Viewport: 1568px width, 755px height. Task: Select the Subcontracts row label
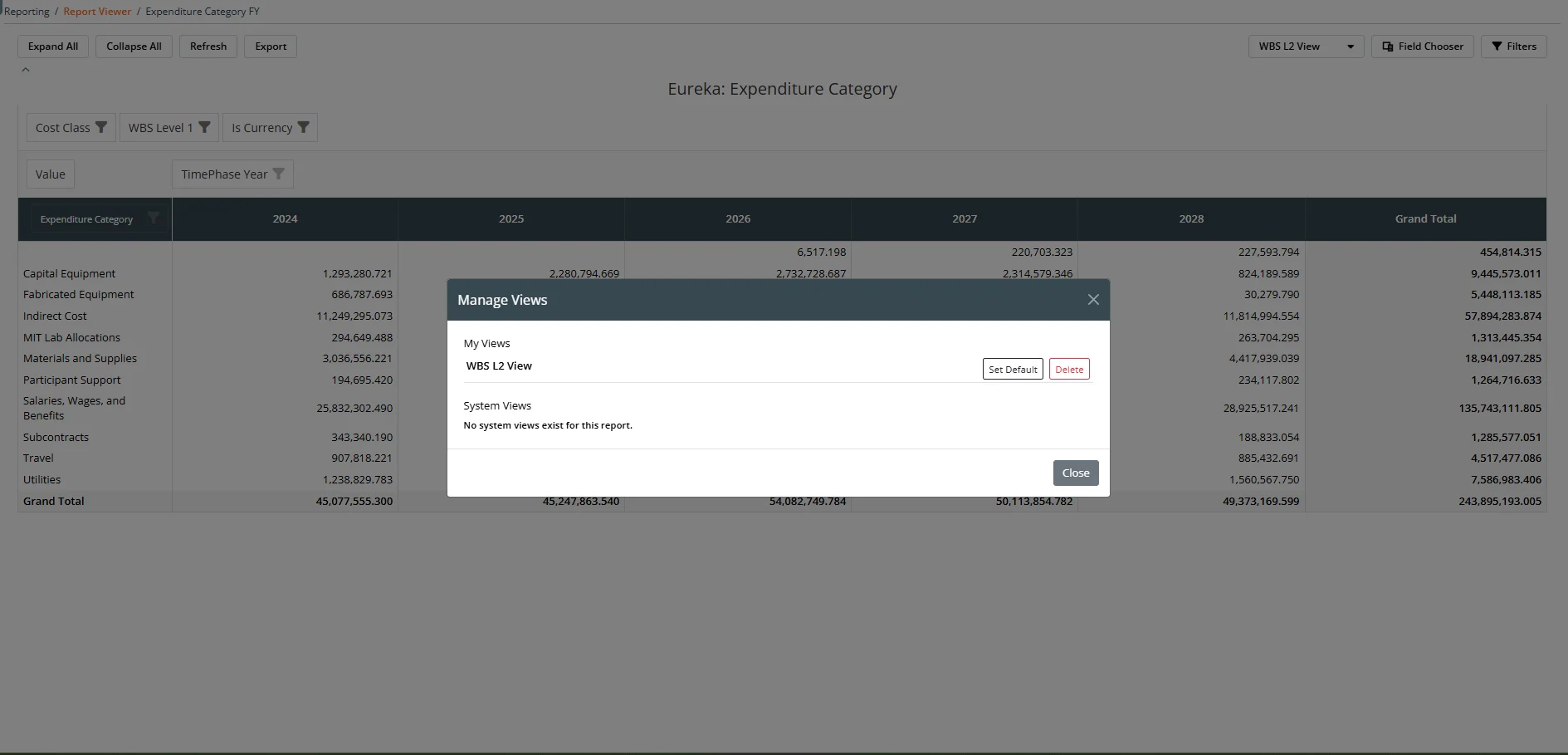coord(56,437)
